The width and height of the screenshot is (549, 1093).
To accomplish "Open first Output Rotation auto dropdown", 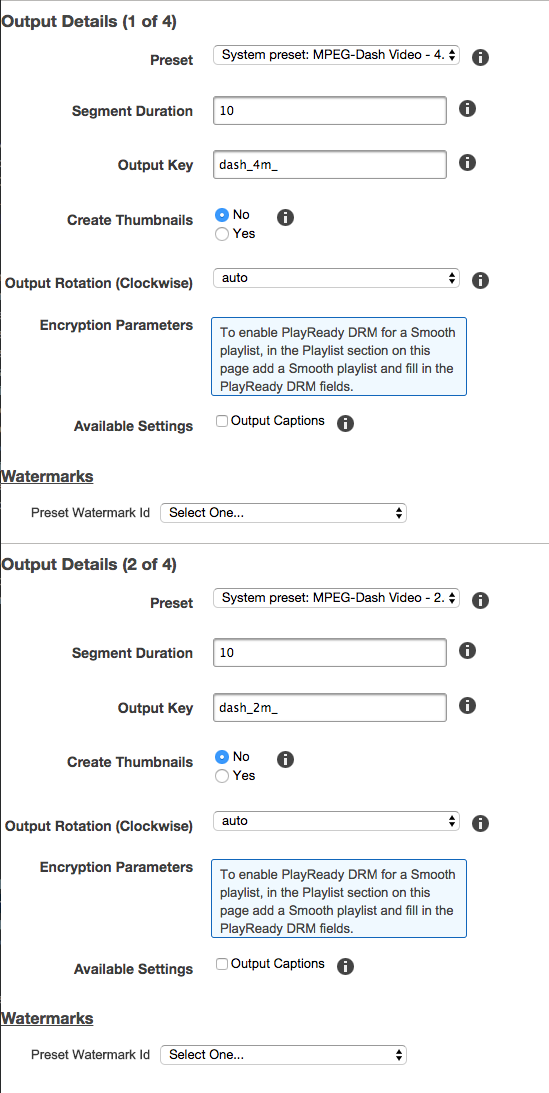I will point(337,278).
